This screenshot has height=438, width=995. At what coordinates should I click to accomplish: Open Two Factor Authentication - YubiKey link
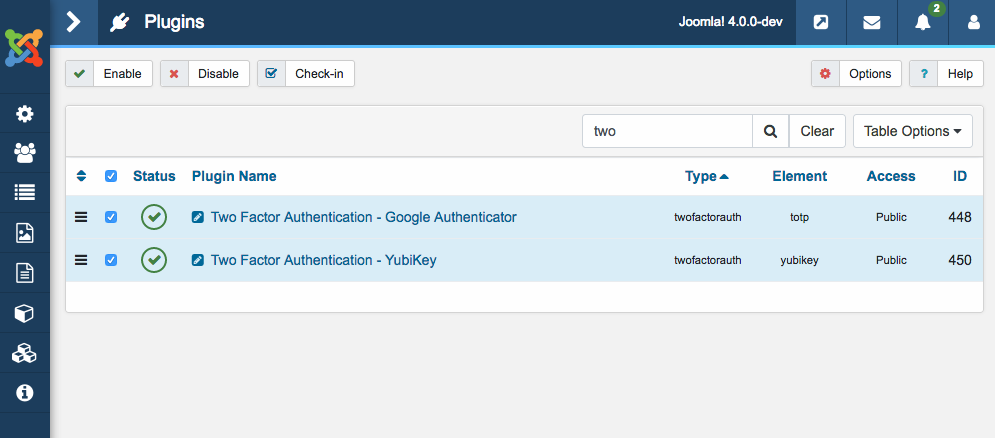[324, 260]
